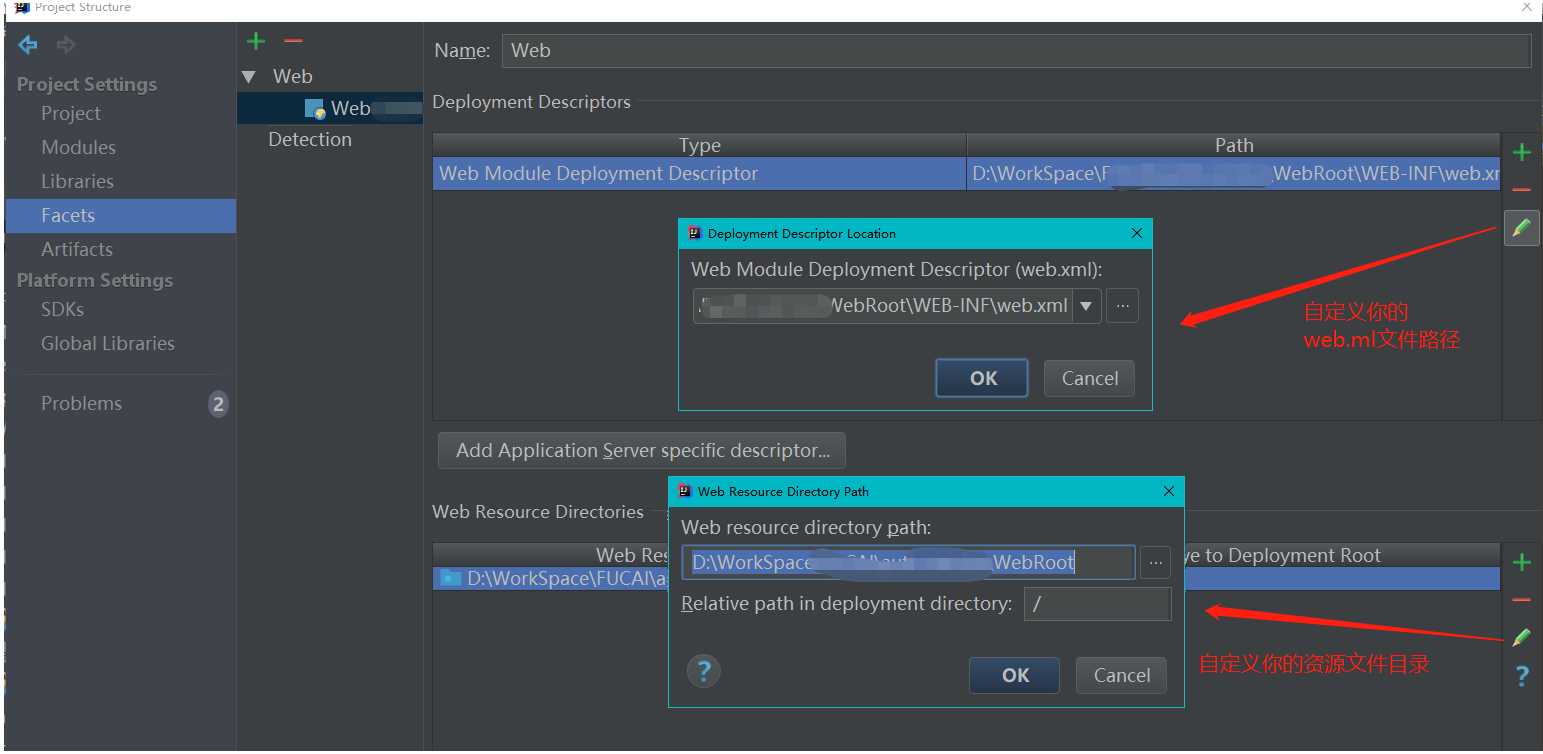Open Artifacts settings section
1543x754 pixels.
[x=76, y=249]
